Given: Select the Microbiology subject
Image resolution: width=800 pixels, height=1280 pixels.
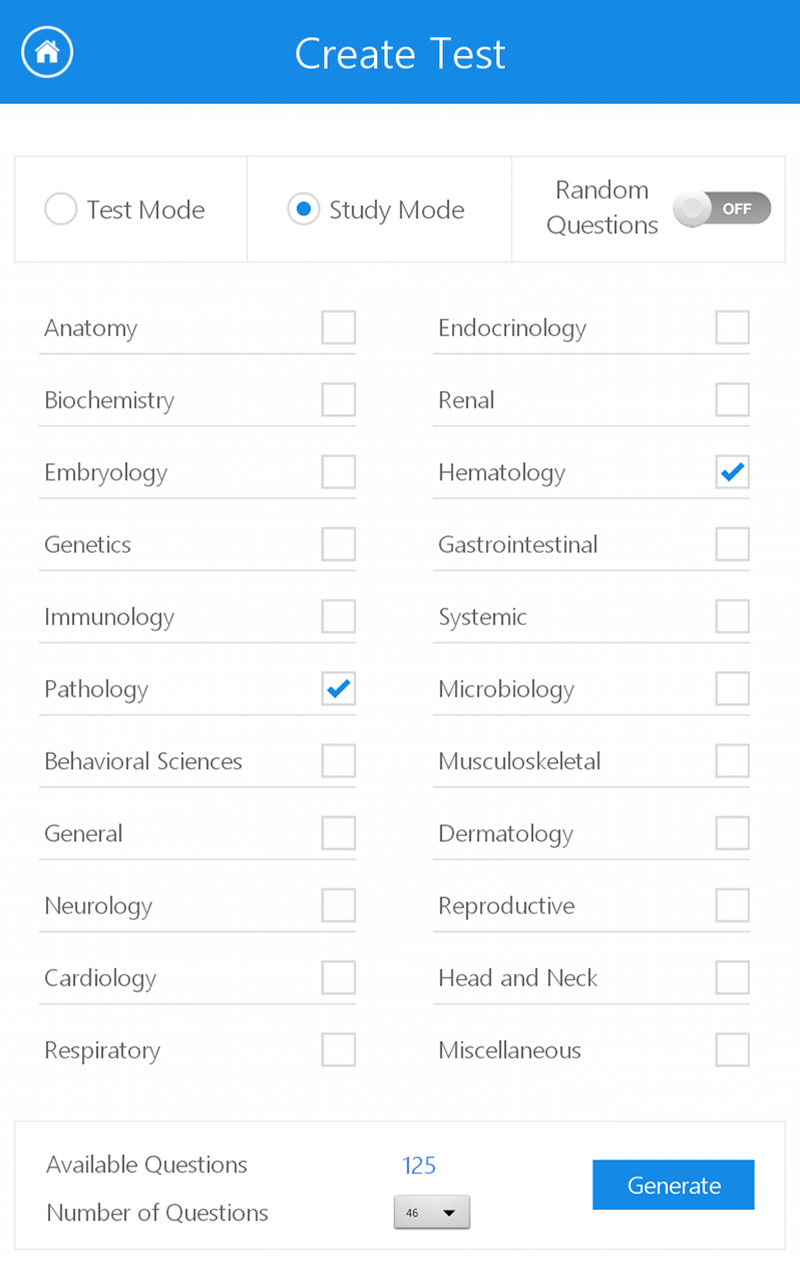Looking at the screenshot, I should [733, 689].
